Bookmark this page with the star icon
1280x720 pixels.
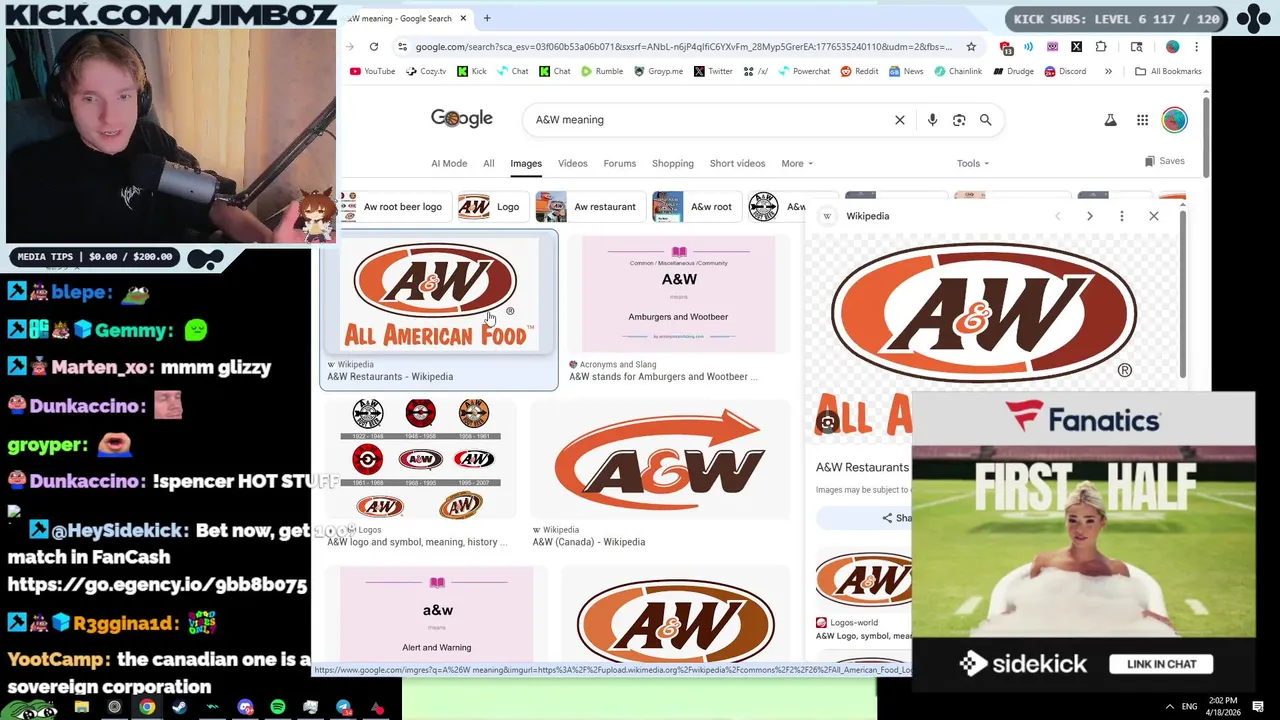(x=971, y=46)
